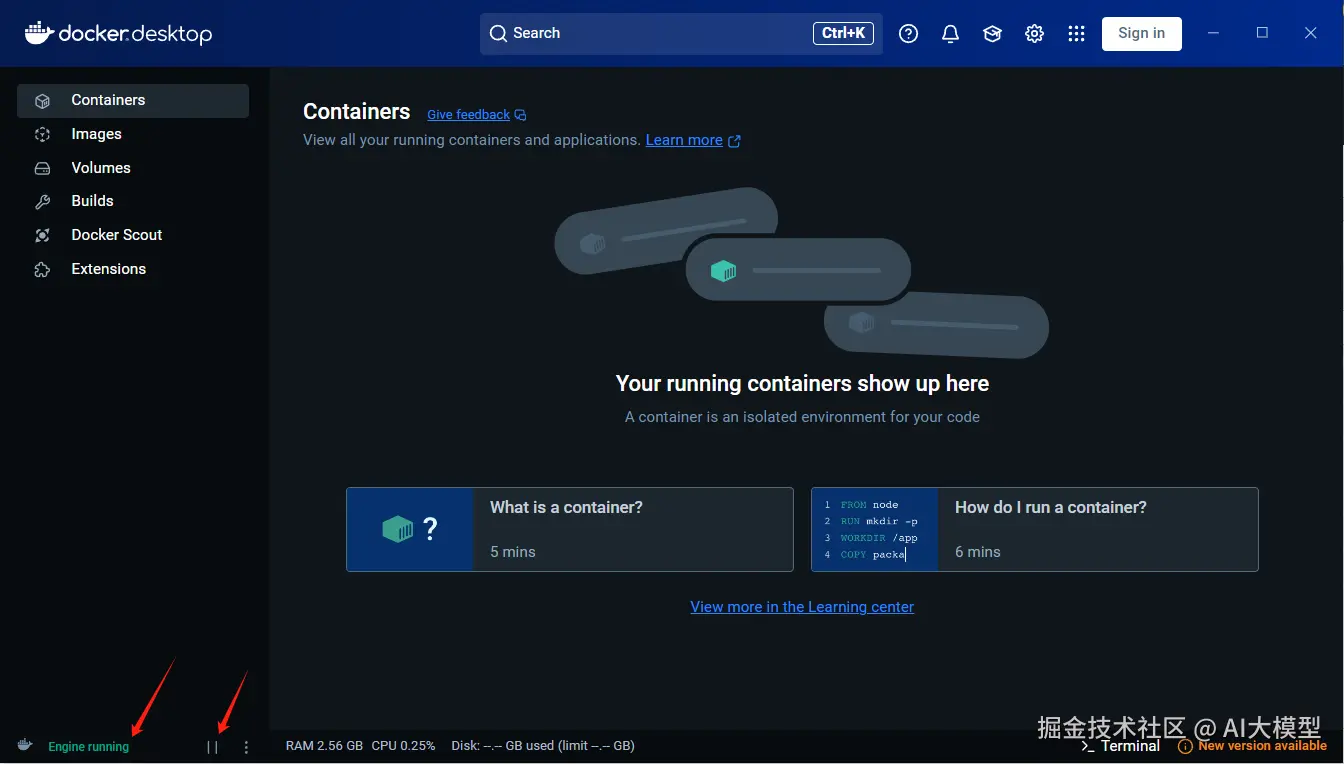Click the Engine running status text
The image size is (1344, 764).
pyautogui.click(x=89, y=747)
